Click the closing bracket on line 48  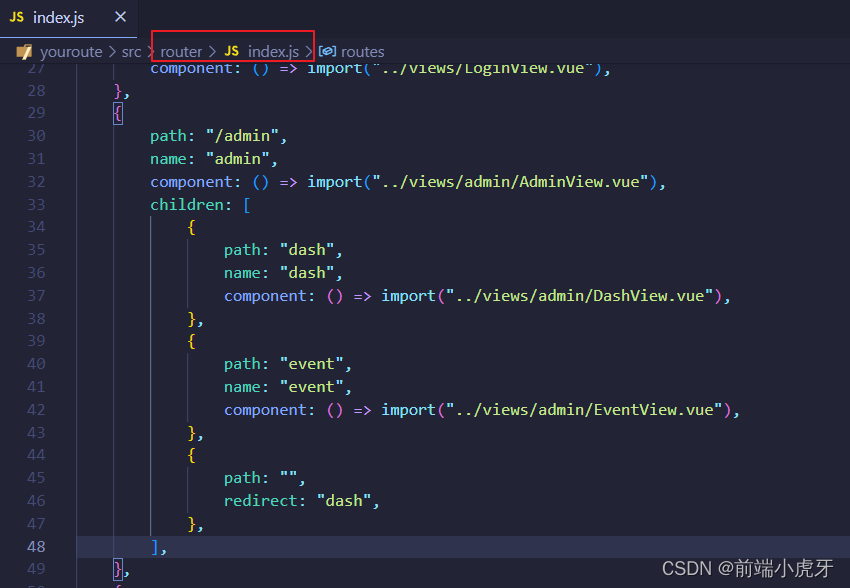(x=155, y=547)
